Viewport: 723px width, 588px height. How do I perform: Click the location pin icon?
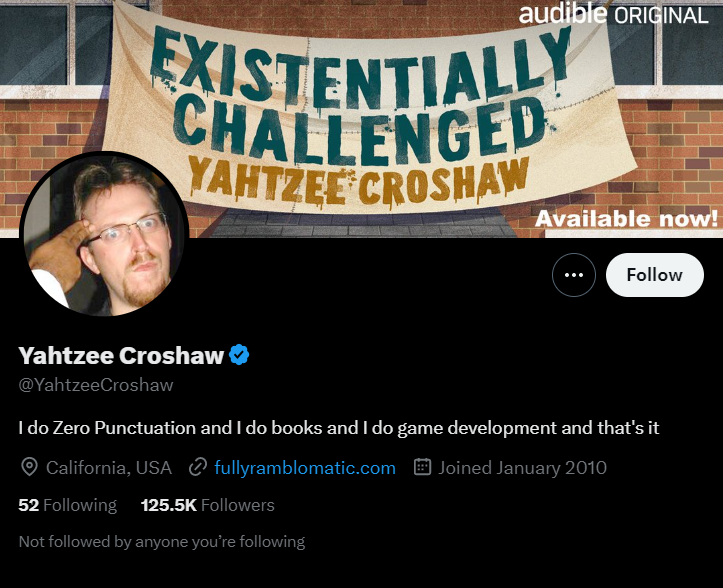tap(30, 467)
